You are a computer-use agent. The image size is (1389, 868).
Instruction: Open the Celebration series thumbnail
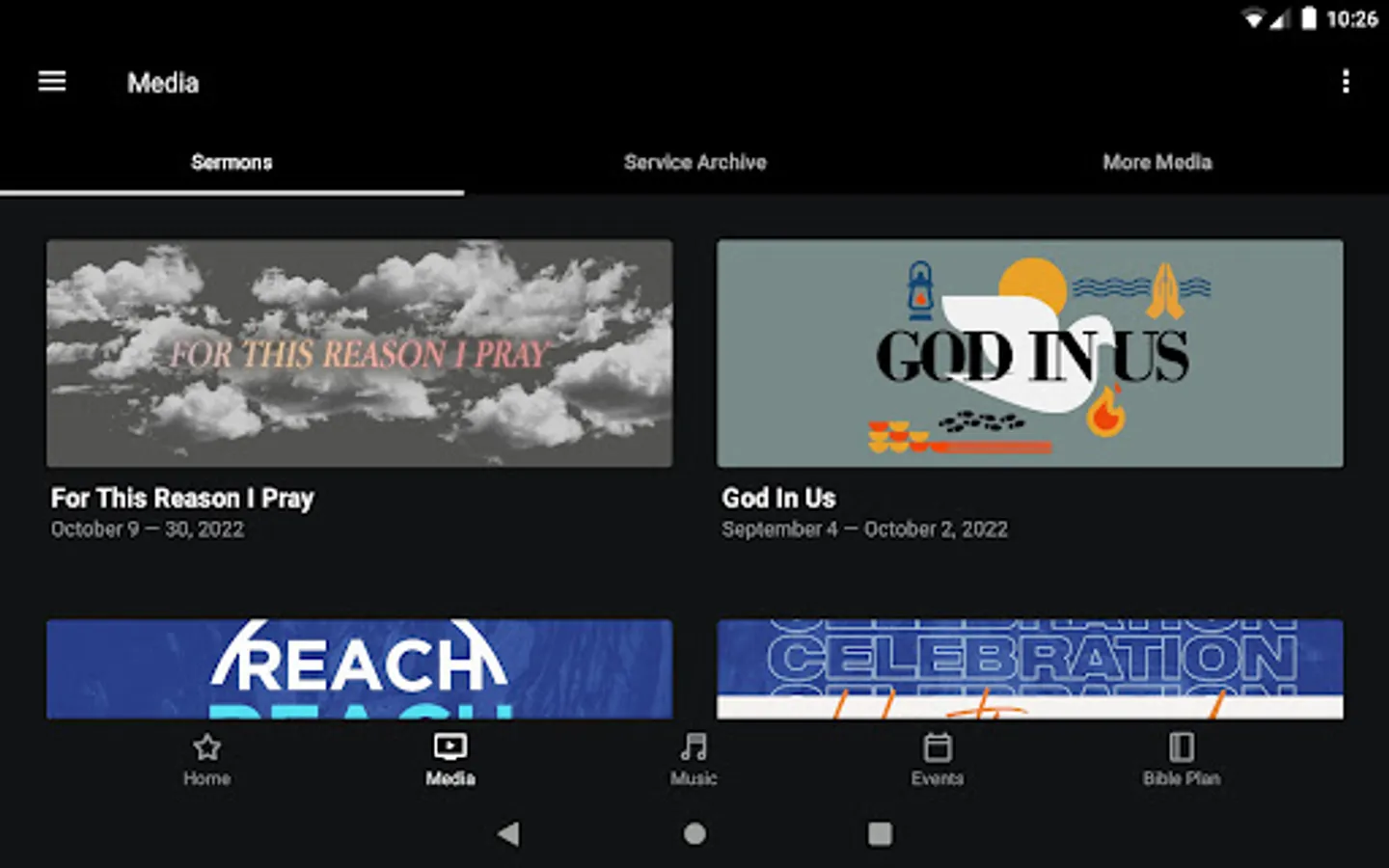point(1029,668)
